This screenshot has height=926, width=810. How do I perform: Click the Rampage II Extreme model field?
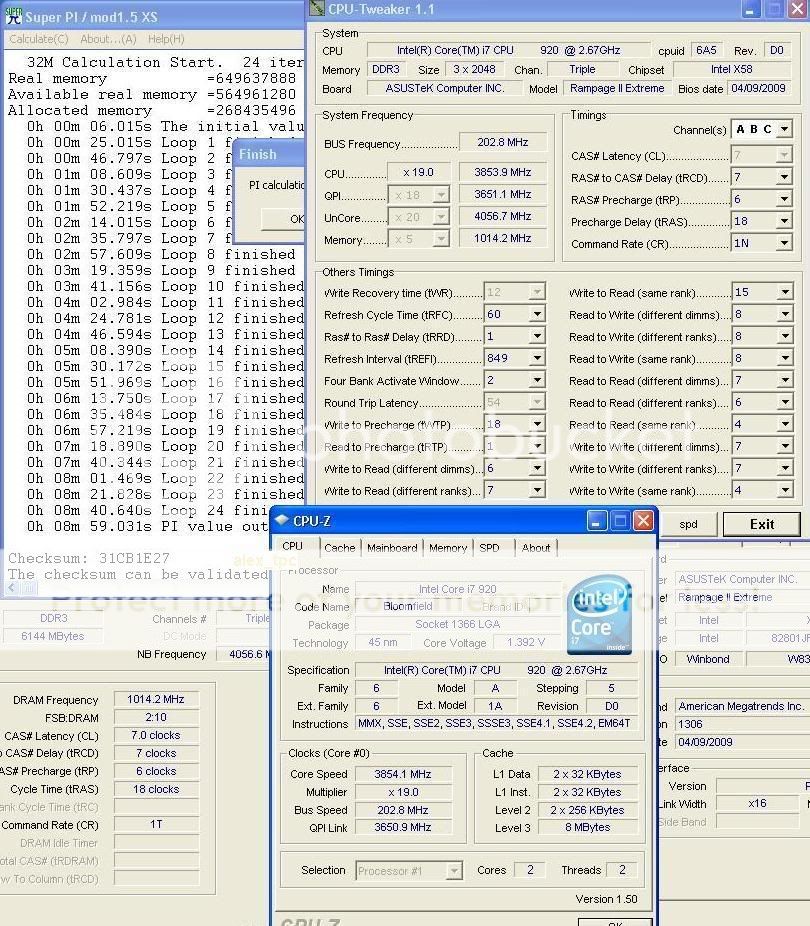[616, 88]
